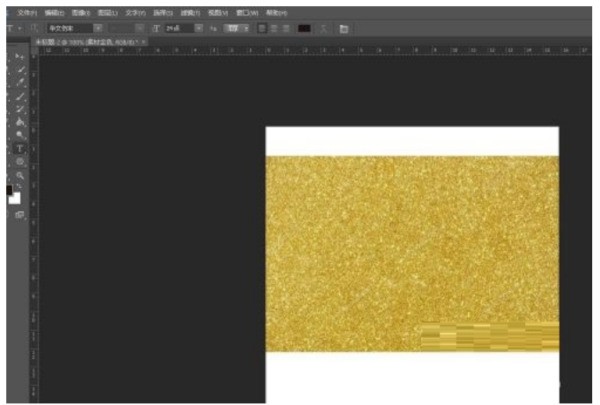Viewport: 600px width, 405px height.
Task: Open the 文件 (File) menu
Action: (27, 10)
